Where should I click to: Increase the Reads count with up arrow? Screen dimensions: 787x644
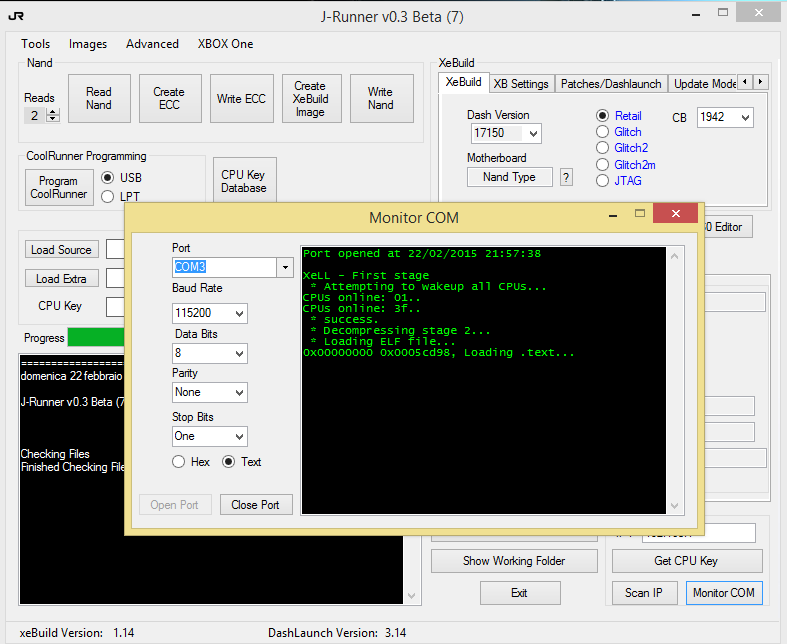pos(53,112)
